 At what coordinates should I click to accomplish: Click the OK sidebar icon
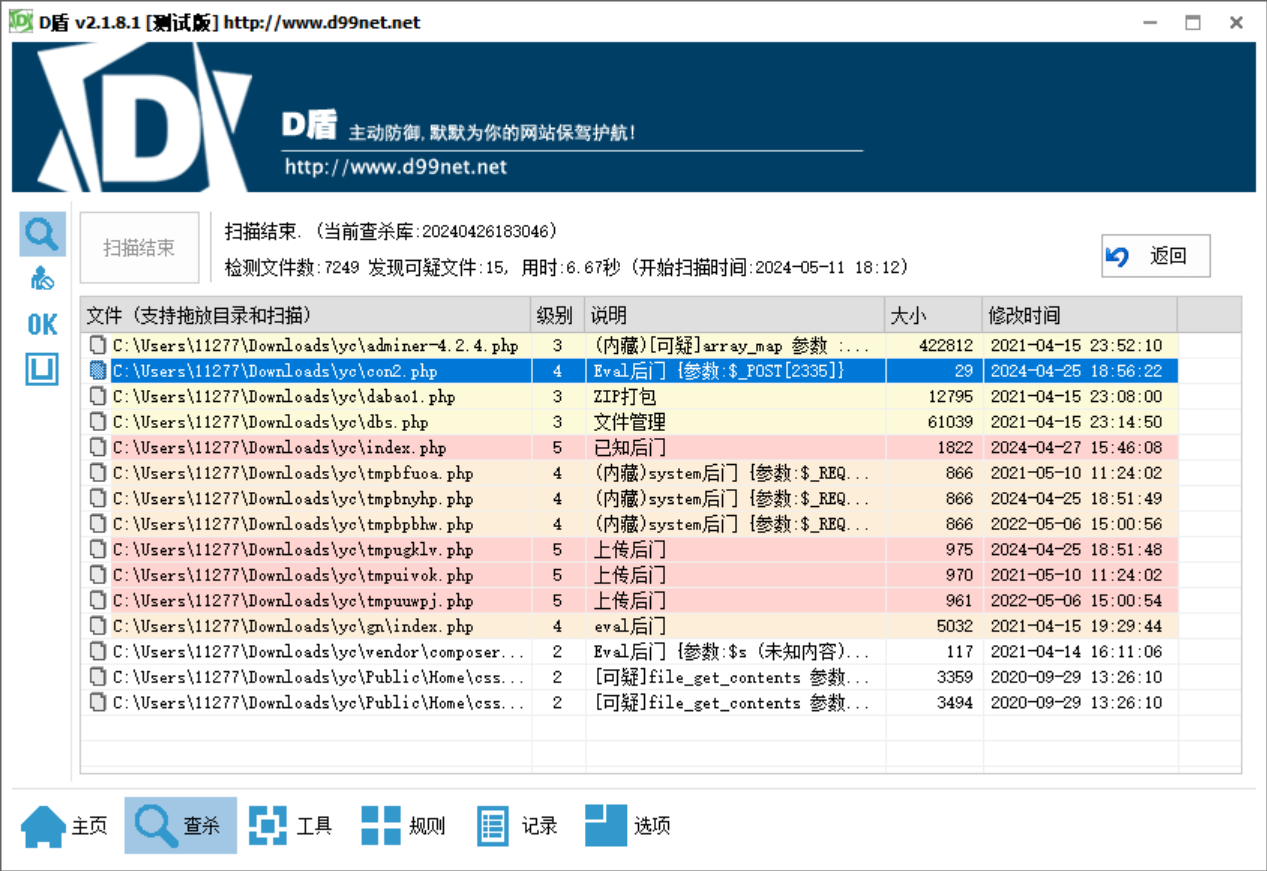point(42,324)
